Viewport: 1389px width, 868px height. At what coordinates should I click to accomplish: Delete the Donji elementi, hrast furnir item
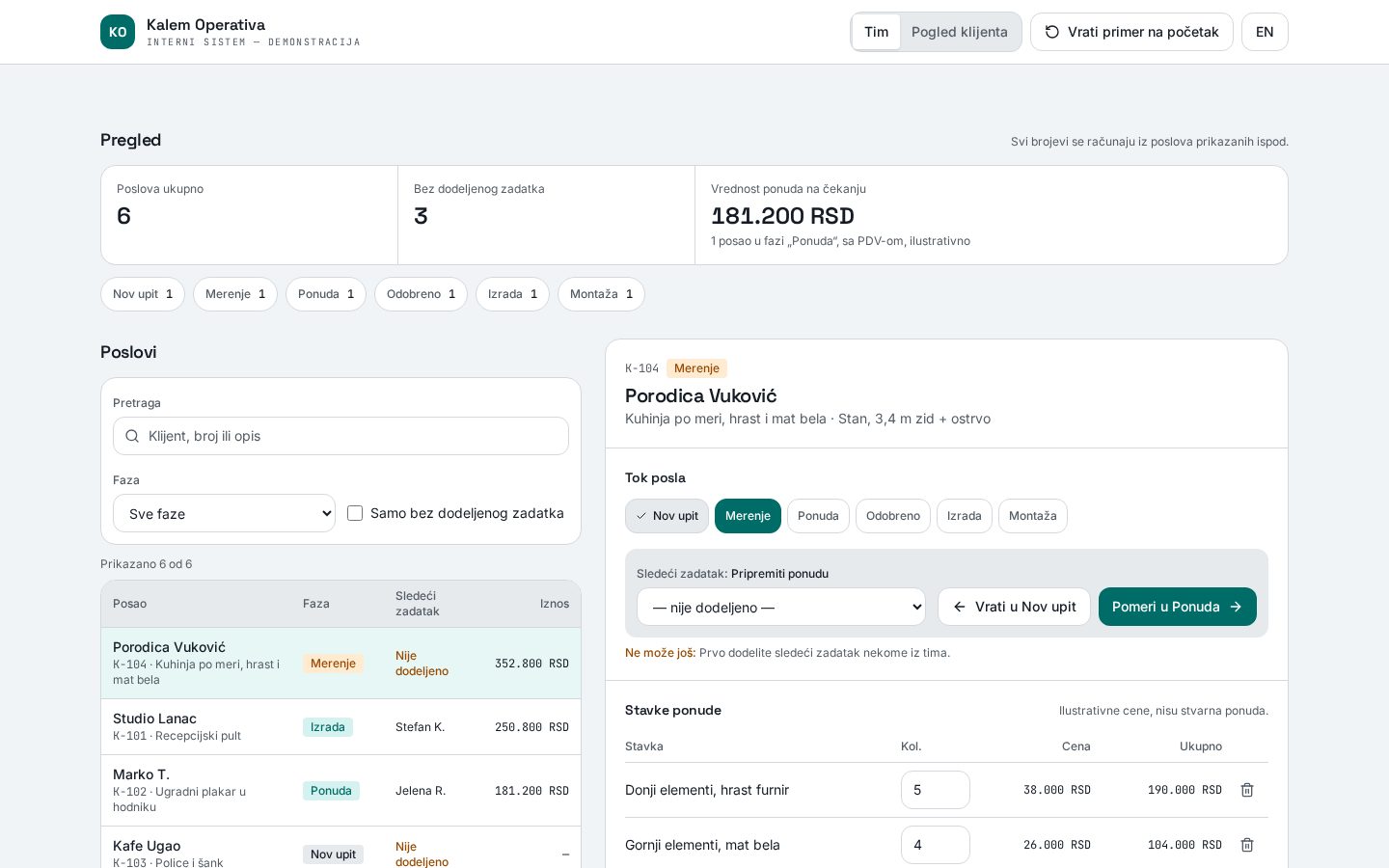click(1247, 790)
